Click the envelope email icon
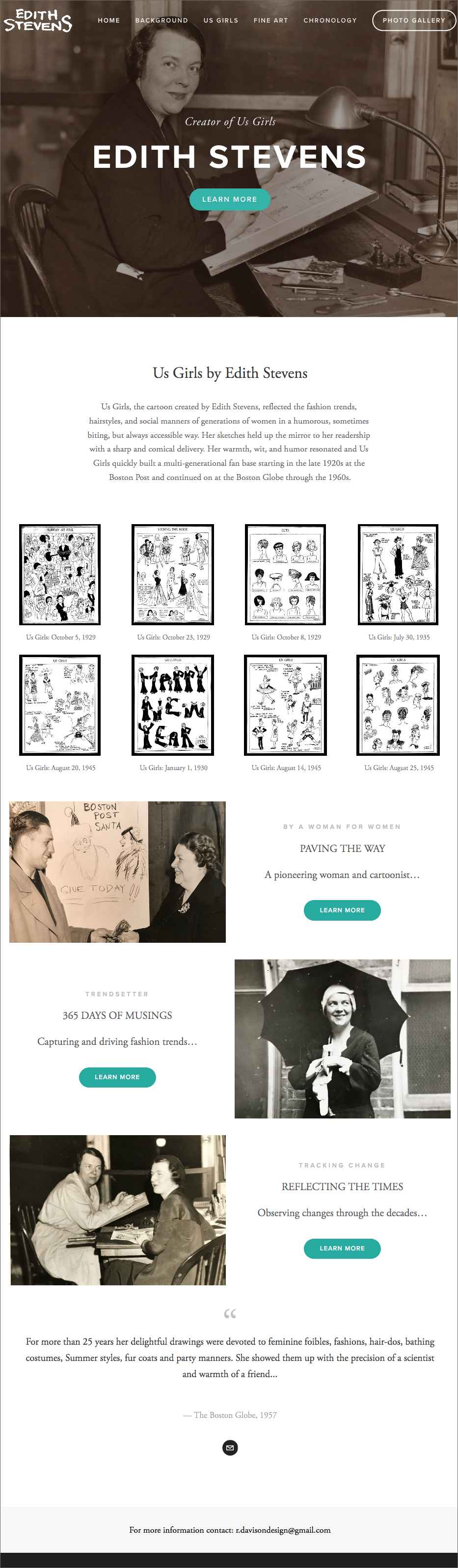The image size is (458, 1568). pyautogui.click(x=230, y=1447)
